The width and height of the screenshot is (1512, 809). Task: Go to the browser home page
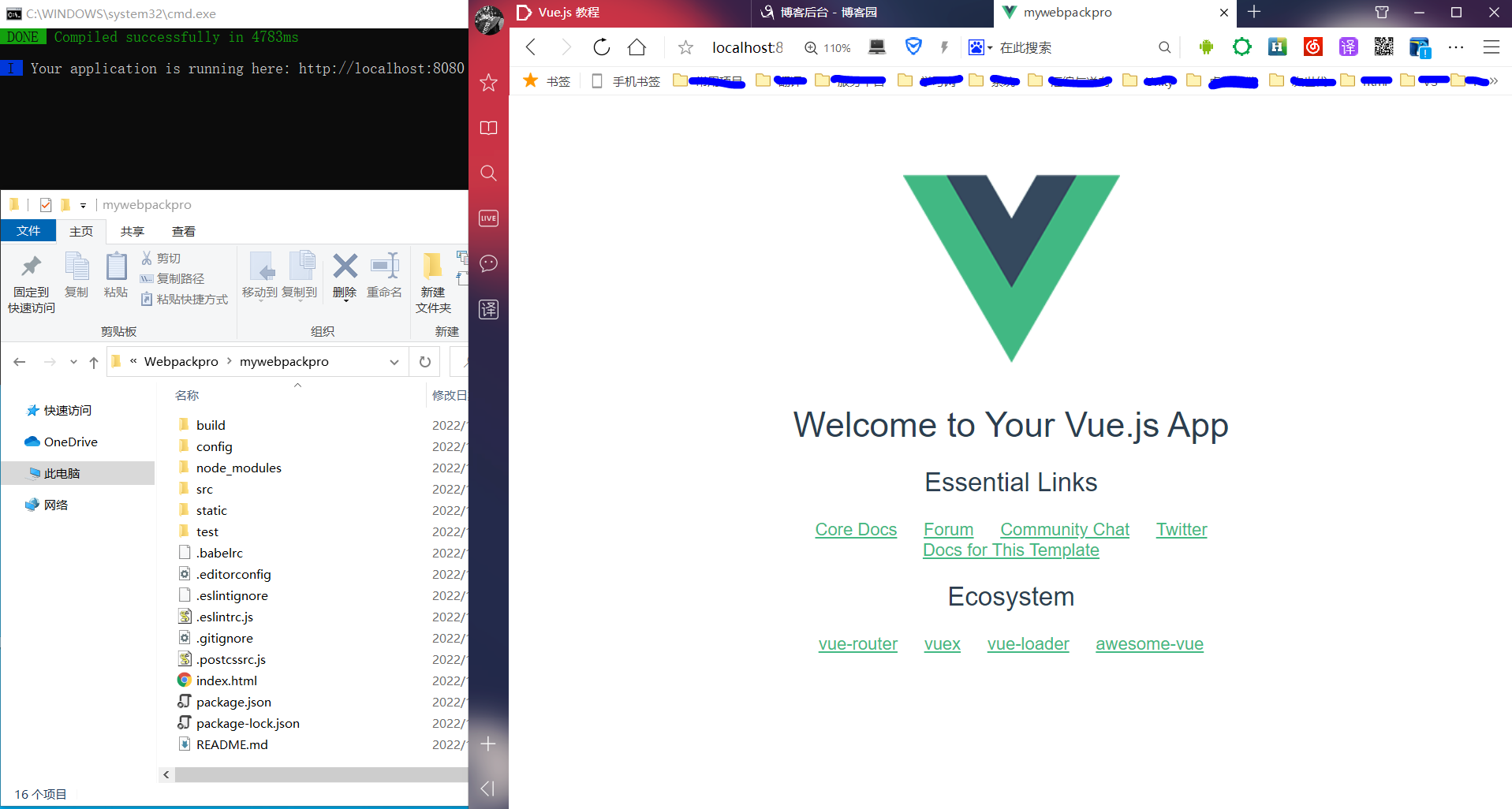[637, 47]
